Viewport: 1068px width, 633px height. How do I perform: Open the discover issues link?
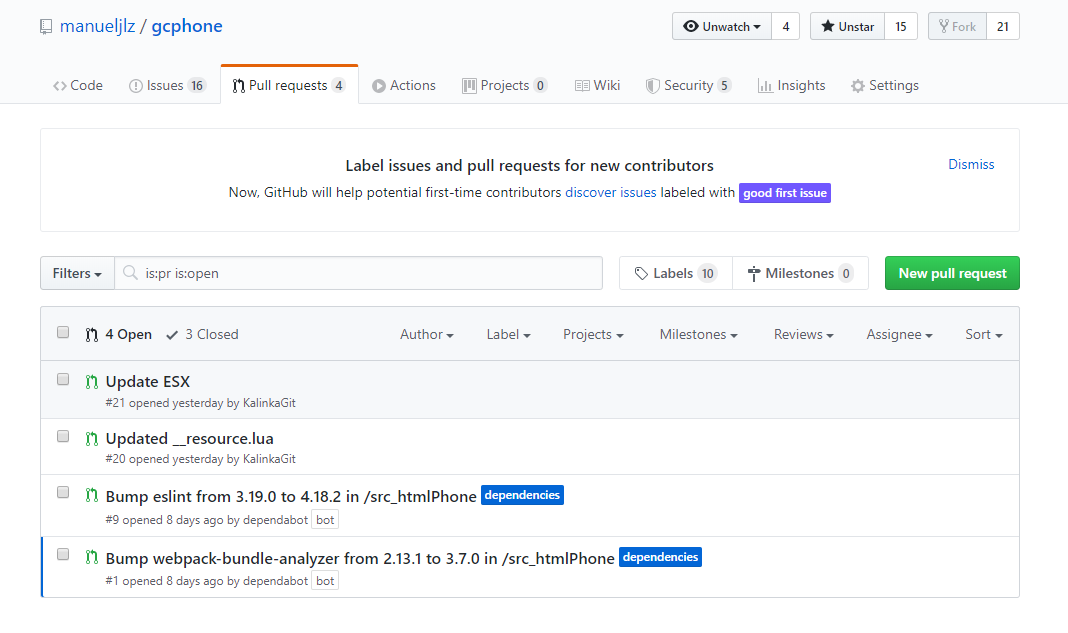point(610,192)
